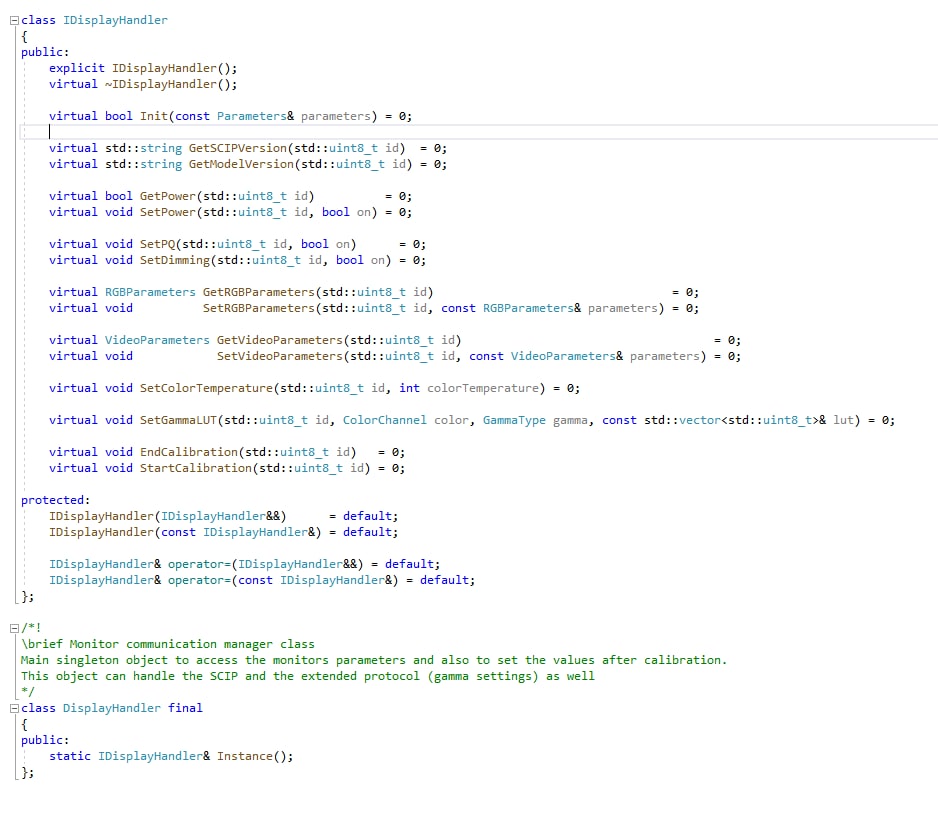
Task: Click the SetColorTemperature method name
Action: [206, 388]
